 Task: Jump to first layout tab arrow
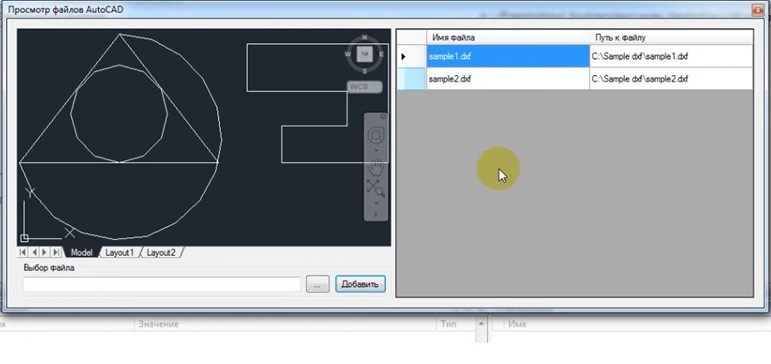coord(23,252)
